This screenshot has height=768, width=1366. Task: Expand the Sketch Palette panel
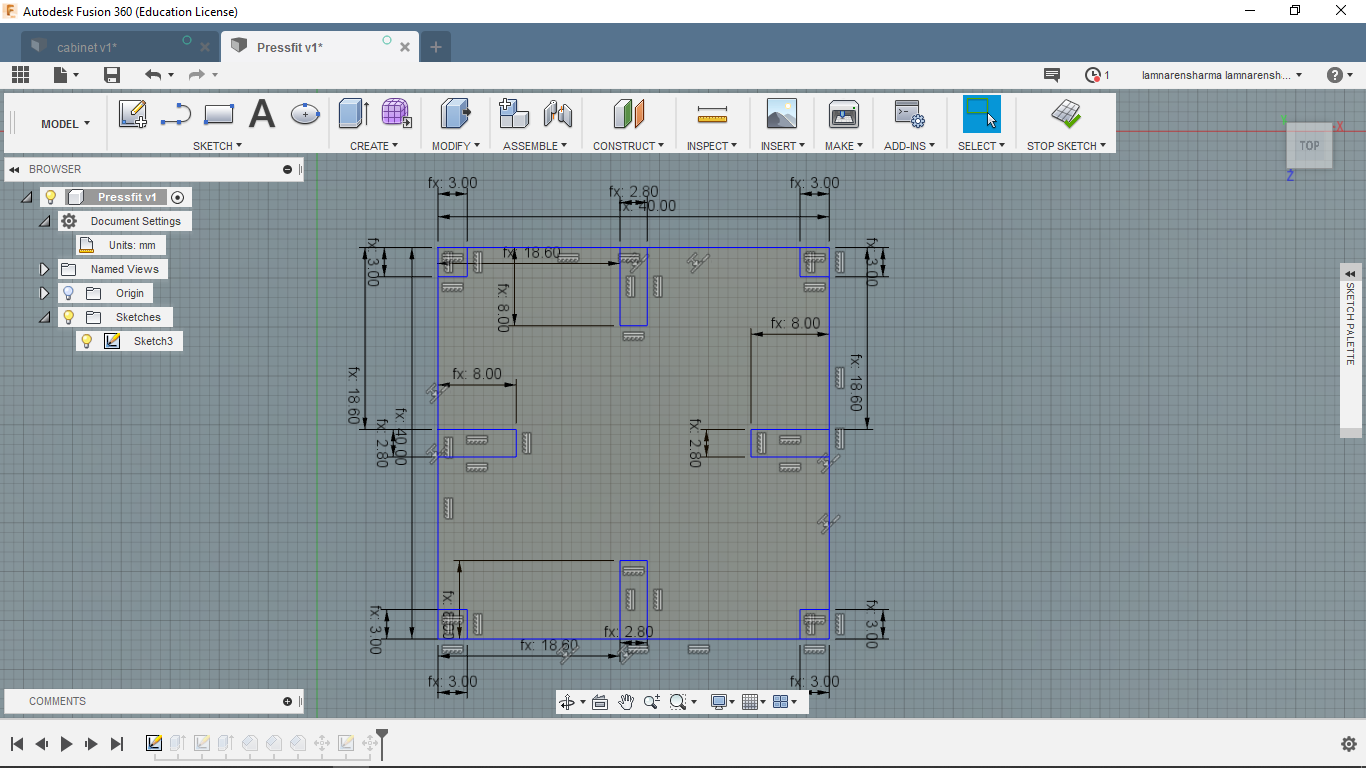1351,274
